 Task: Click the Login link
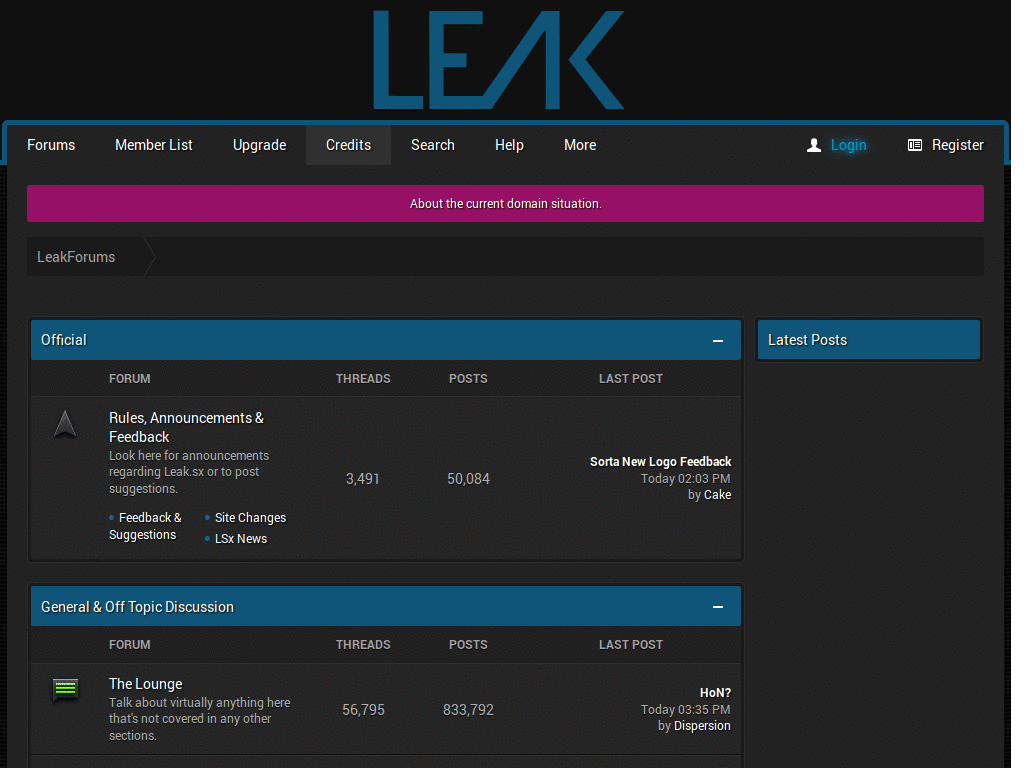848,145
